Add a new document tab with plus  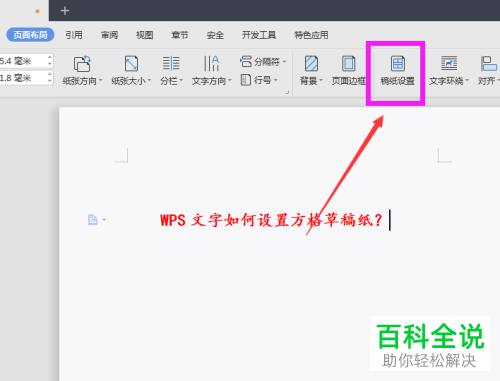tap(65, 11)
